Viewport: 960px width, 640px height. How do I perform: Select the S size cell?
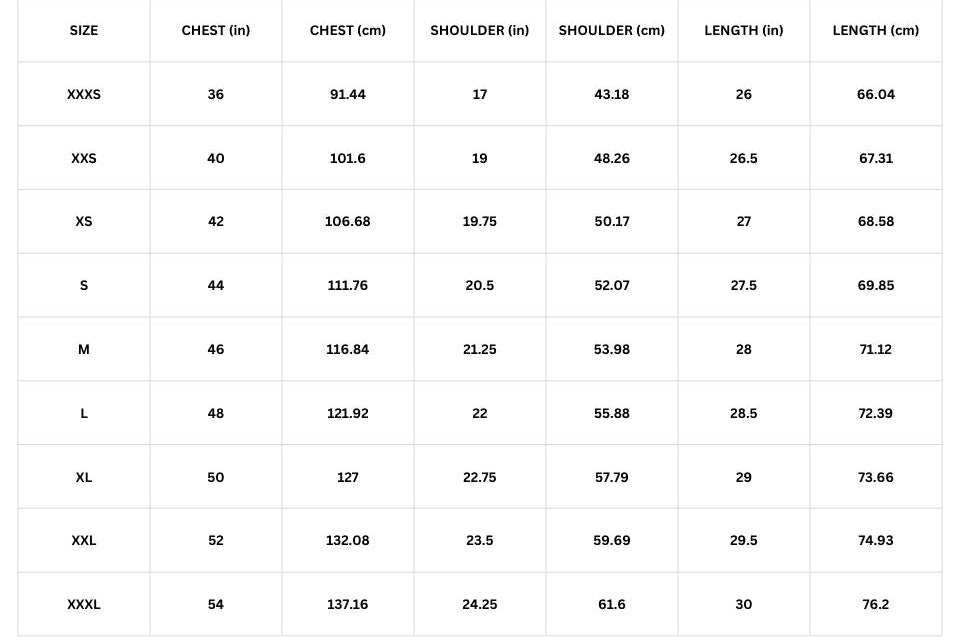[x=84, y=285]
